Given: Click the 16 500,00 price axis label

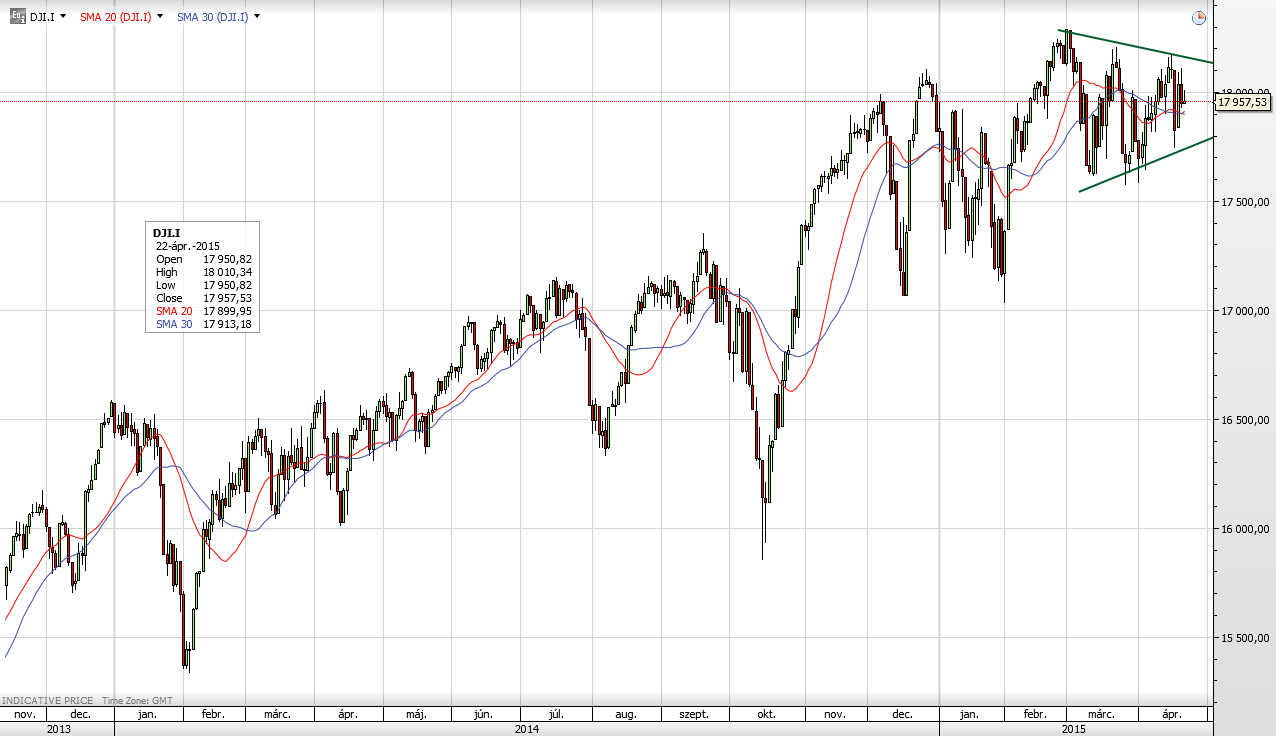Looking at the screenshot, I should pyautogui.click(x=1245, y=420).
